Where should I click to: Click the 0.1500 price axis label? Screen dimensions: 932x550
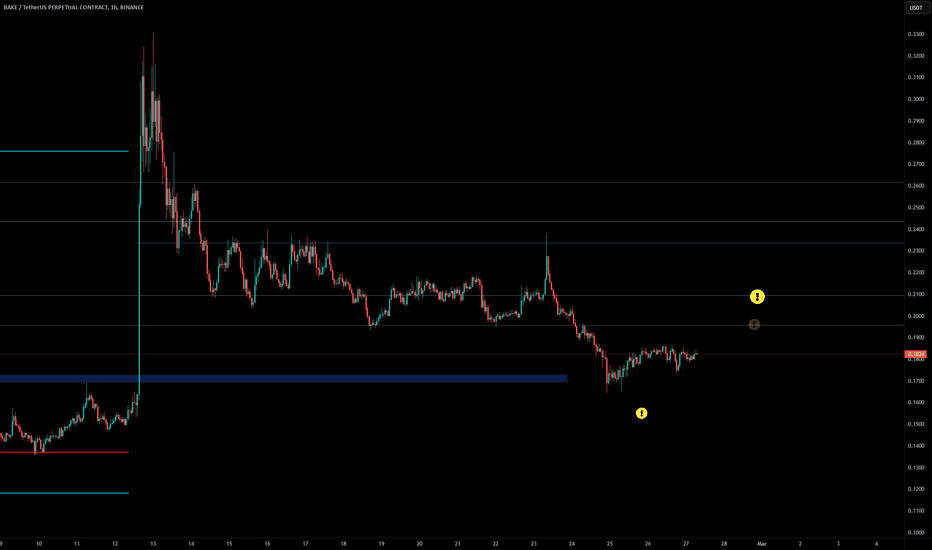(916, 424)
